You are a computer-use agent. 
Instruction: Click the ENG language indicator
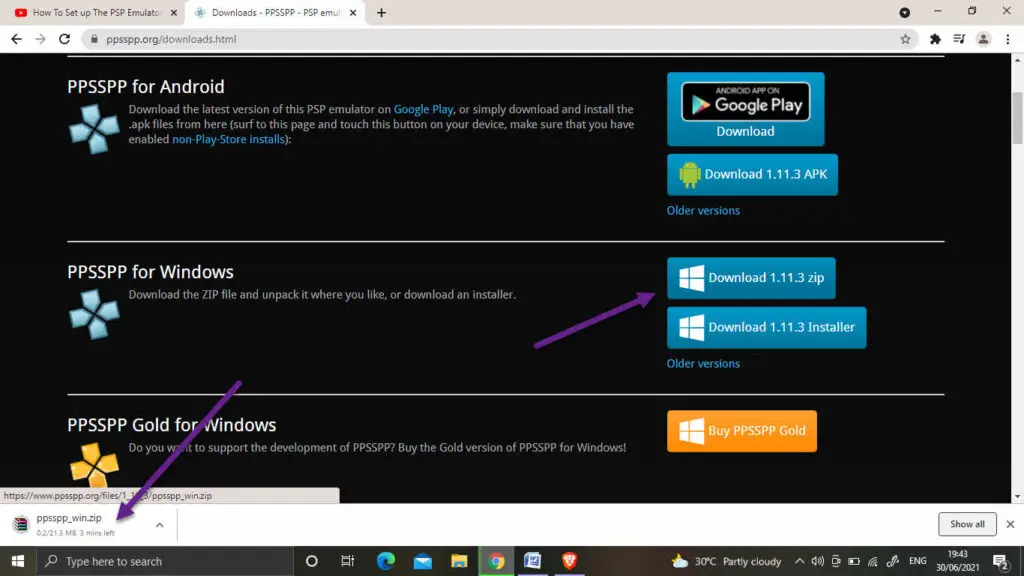coord(918,561)
